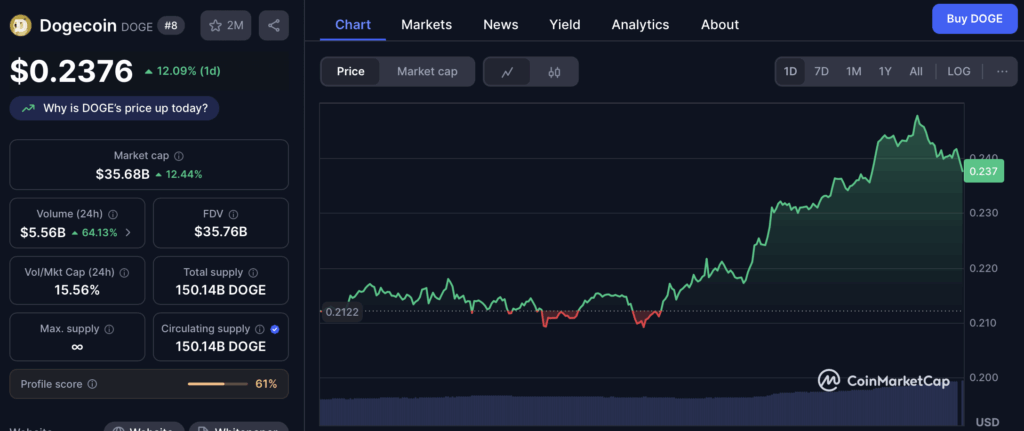1024x431 pixels.
Task: Show info for Market cap
Action: tap(179, 156)
